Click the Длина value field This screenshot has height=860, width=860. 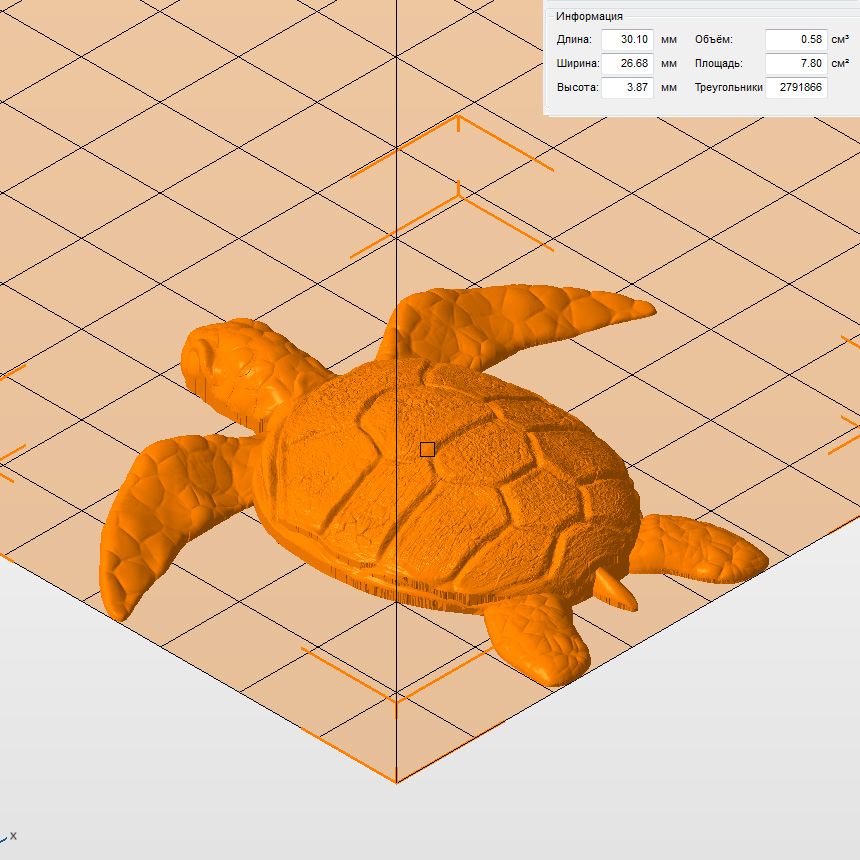pos(627,40)
